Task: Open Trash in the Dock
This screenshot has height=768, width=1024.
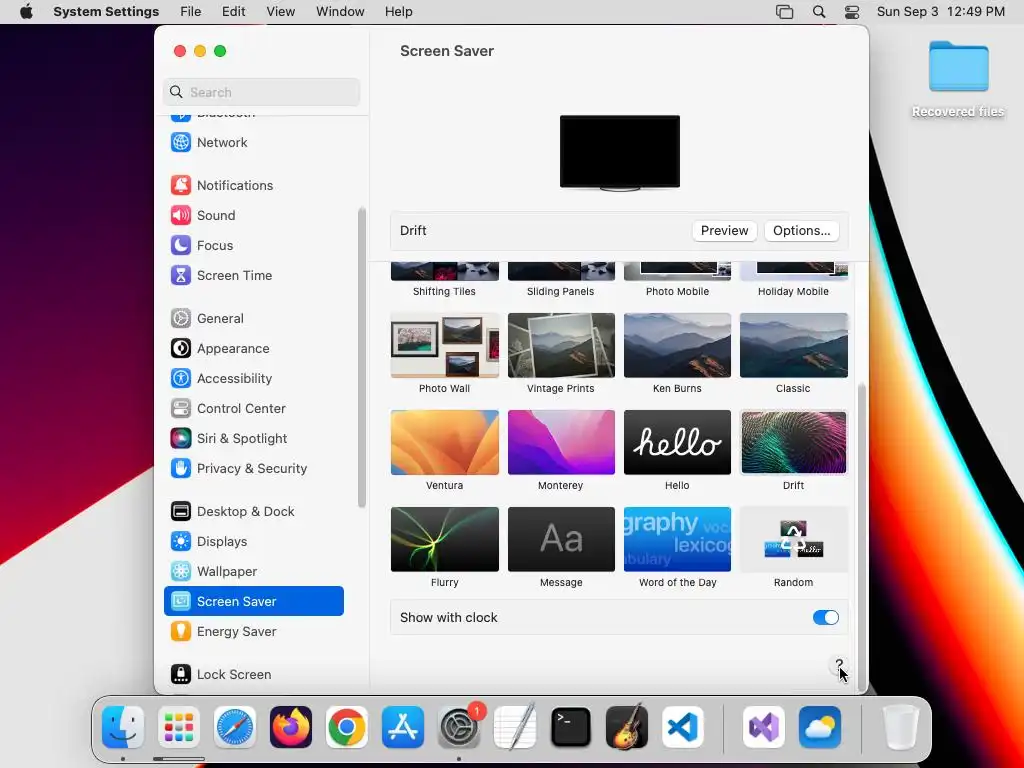Action: point(901,727)
